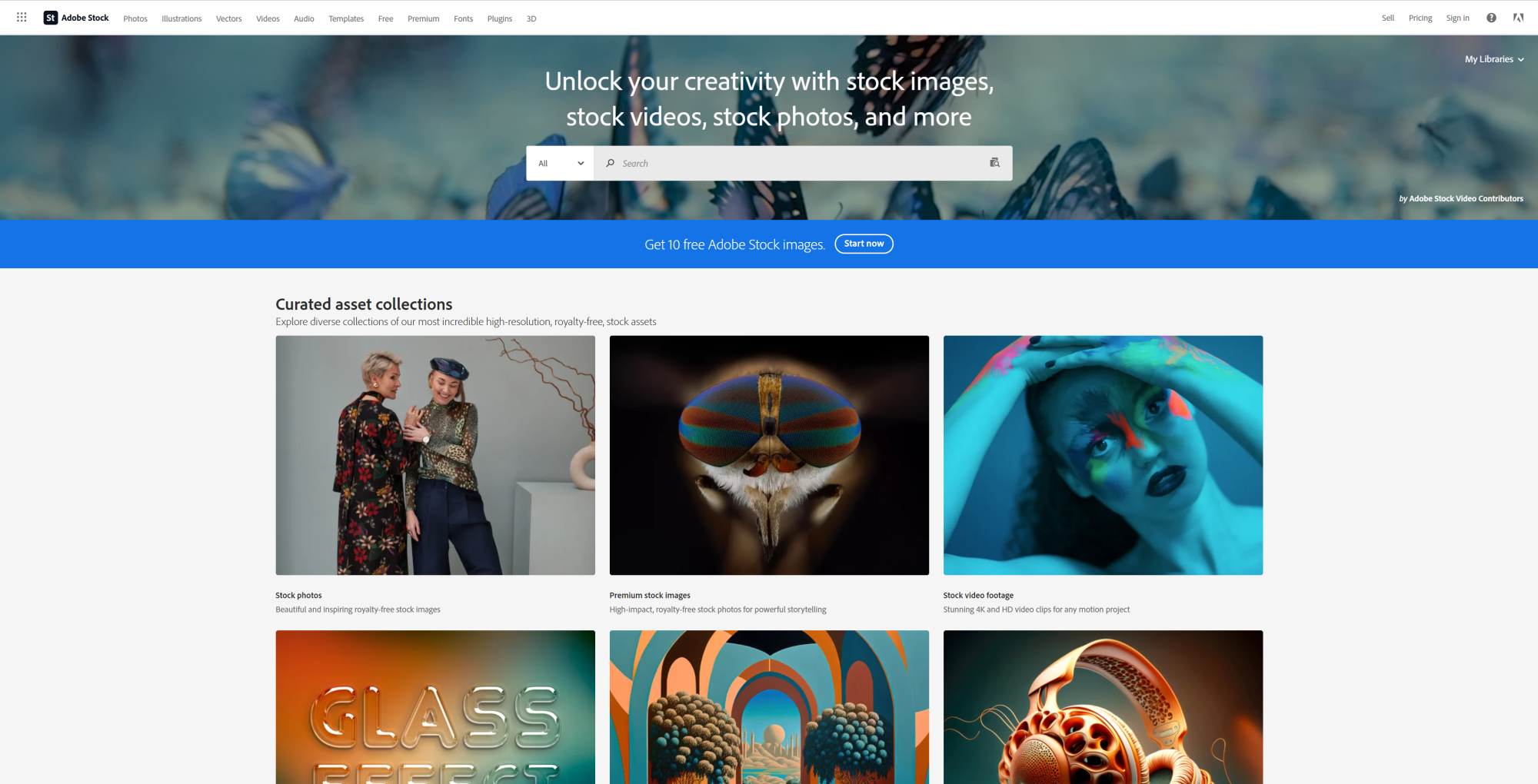Click the 'Stock video footage' caption link
The width and height of the screenshot is (1538, 784).
point(978,596)
